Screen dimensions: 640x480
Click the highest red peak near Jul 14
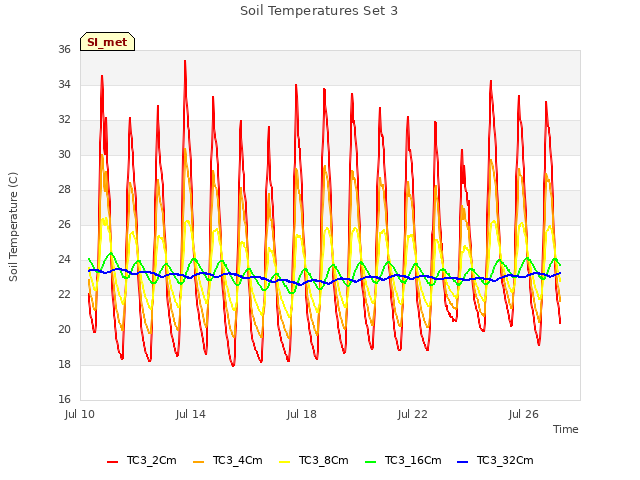[x=185, y=61]
